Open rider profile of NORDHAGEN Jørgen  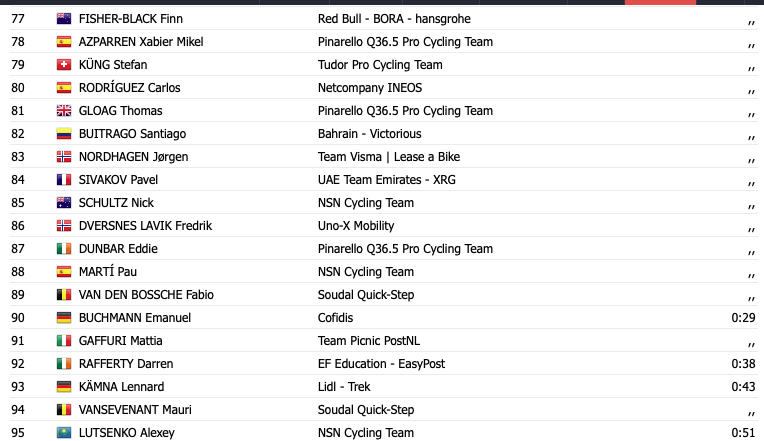tap(134, 157)
